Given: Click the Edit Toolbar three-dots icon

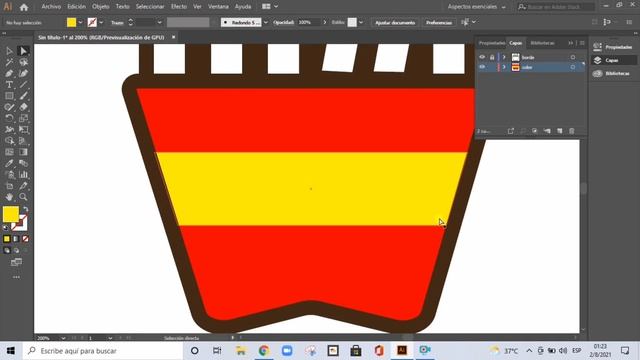Looking at the screenshot, I should click(16, 277).
